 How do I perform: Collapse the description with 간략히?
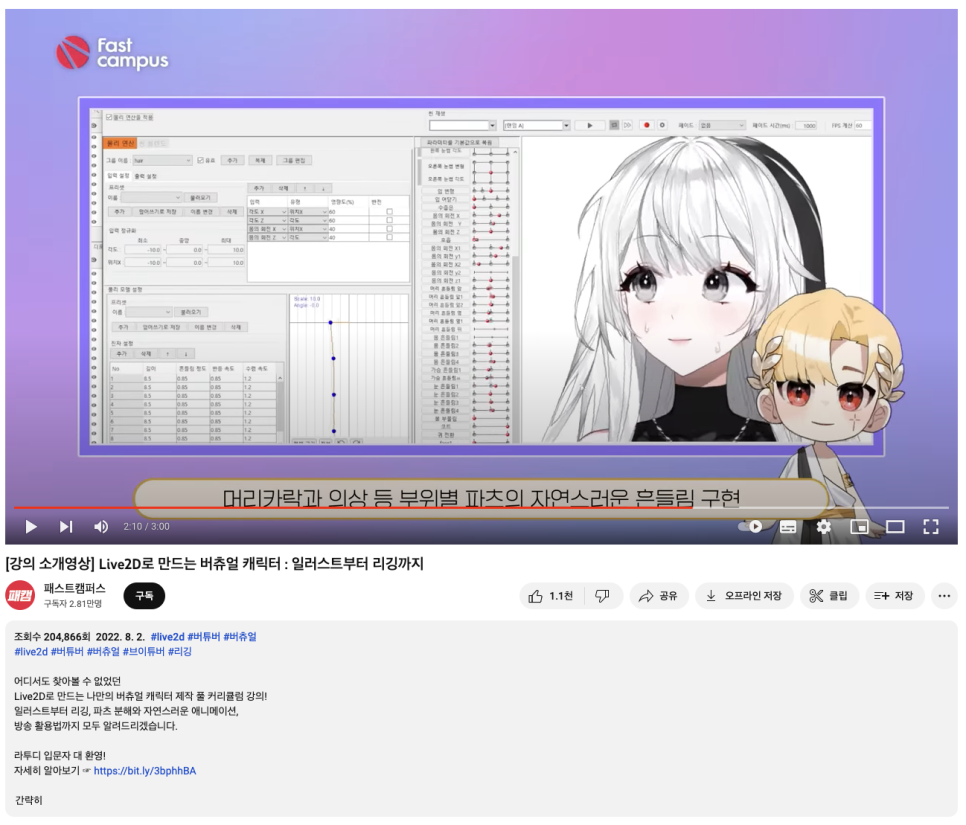point(28,802)
